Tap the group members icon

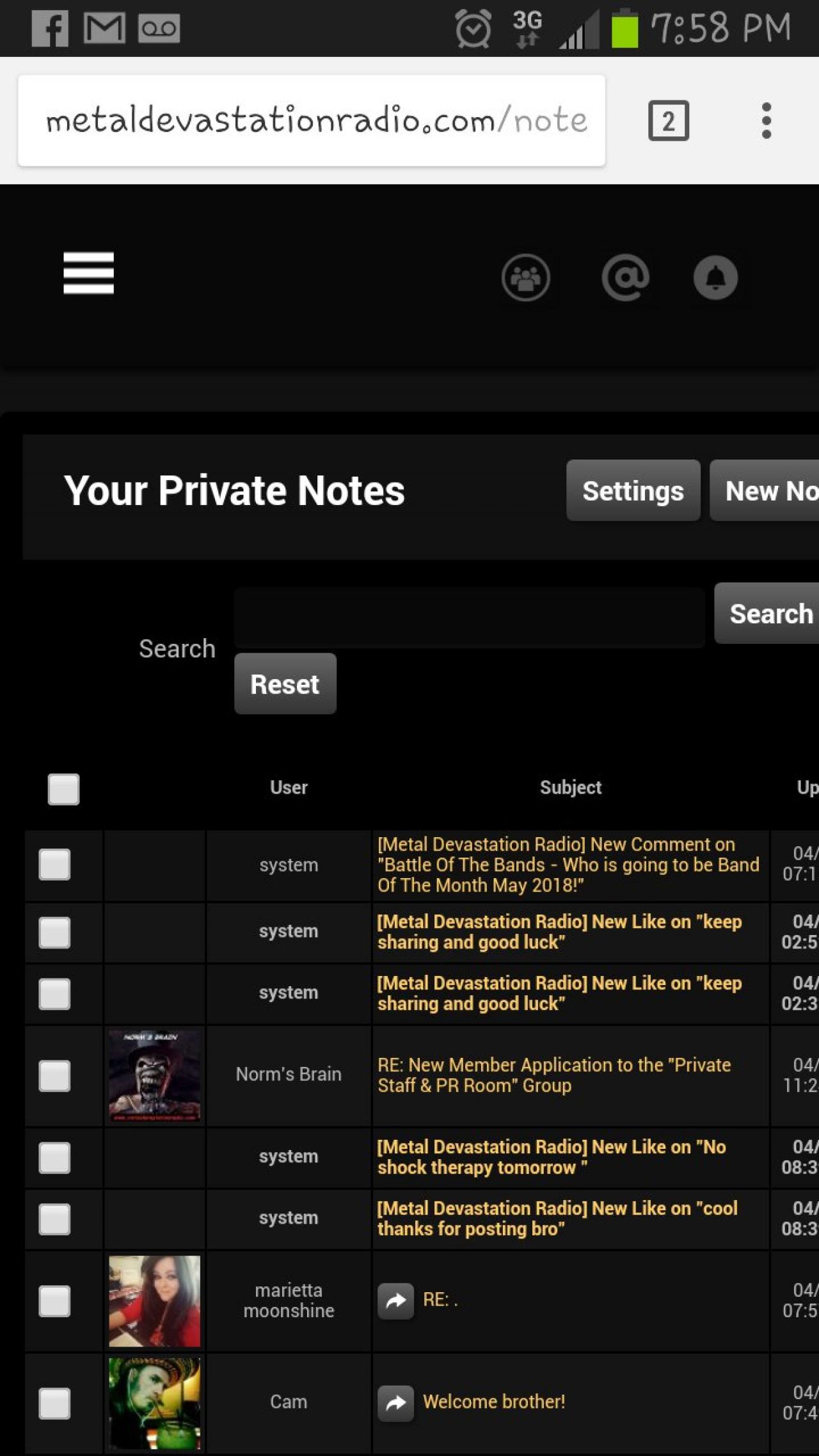pyautogui.click(x=525, y=278)
